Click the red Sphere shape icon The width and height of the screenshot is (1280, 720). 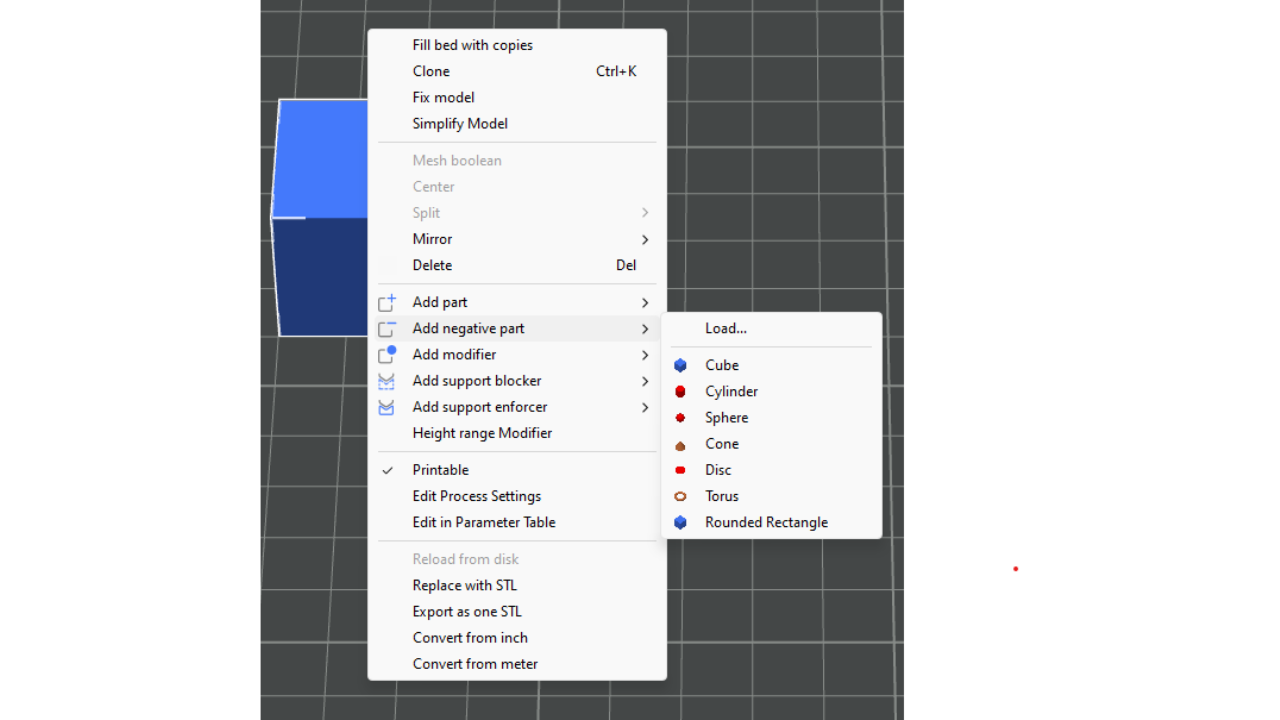pyautogui.click(x=680, y=418)
